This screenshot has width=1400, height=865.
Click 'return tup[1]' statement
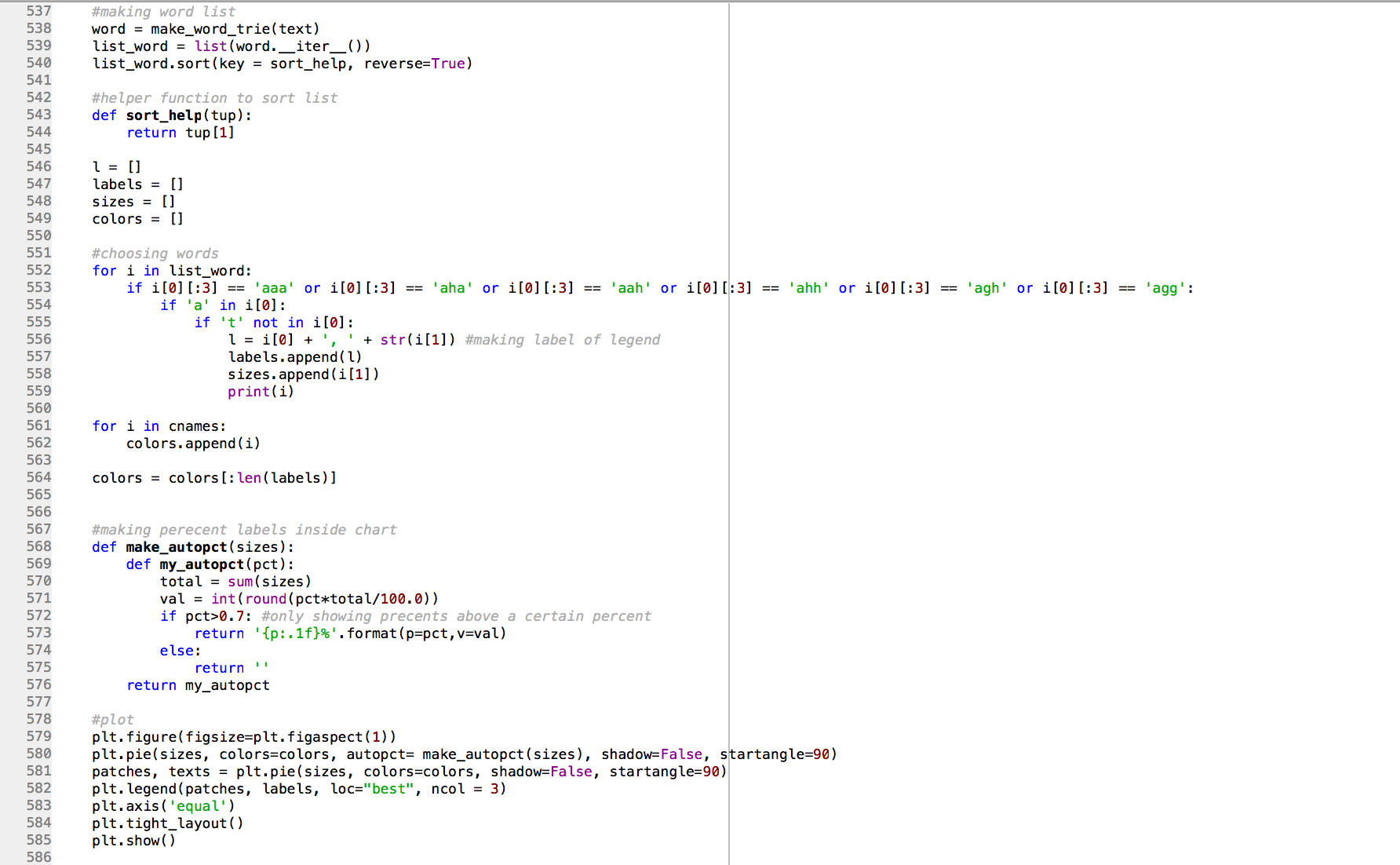[180, 133]
